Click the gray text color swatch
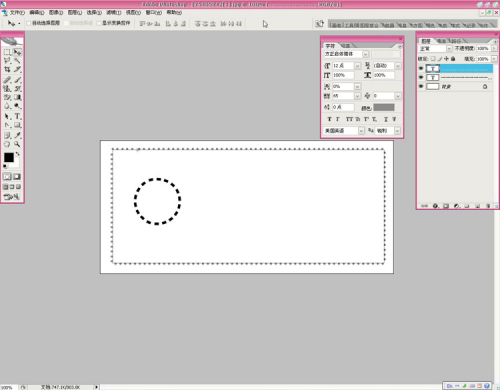Image resolution: width=500 pixels, height=390 pixels. pyautogui.click(x=384, y=107)
